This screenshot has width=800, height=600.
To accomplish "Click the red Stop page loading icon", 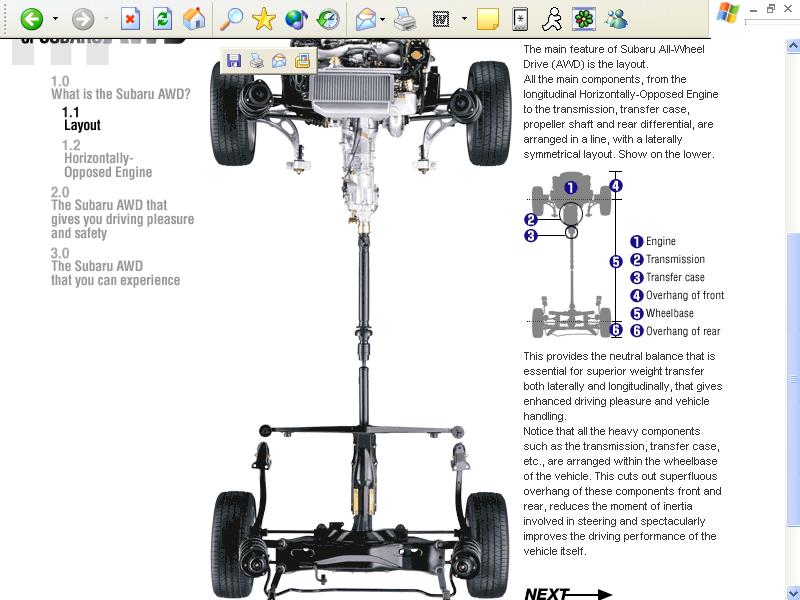I will (x=130, y=19).
